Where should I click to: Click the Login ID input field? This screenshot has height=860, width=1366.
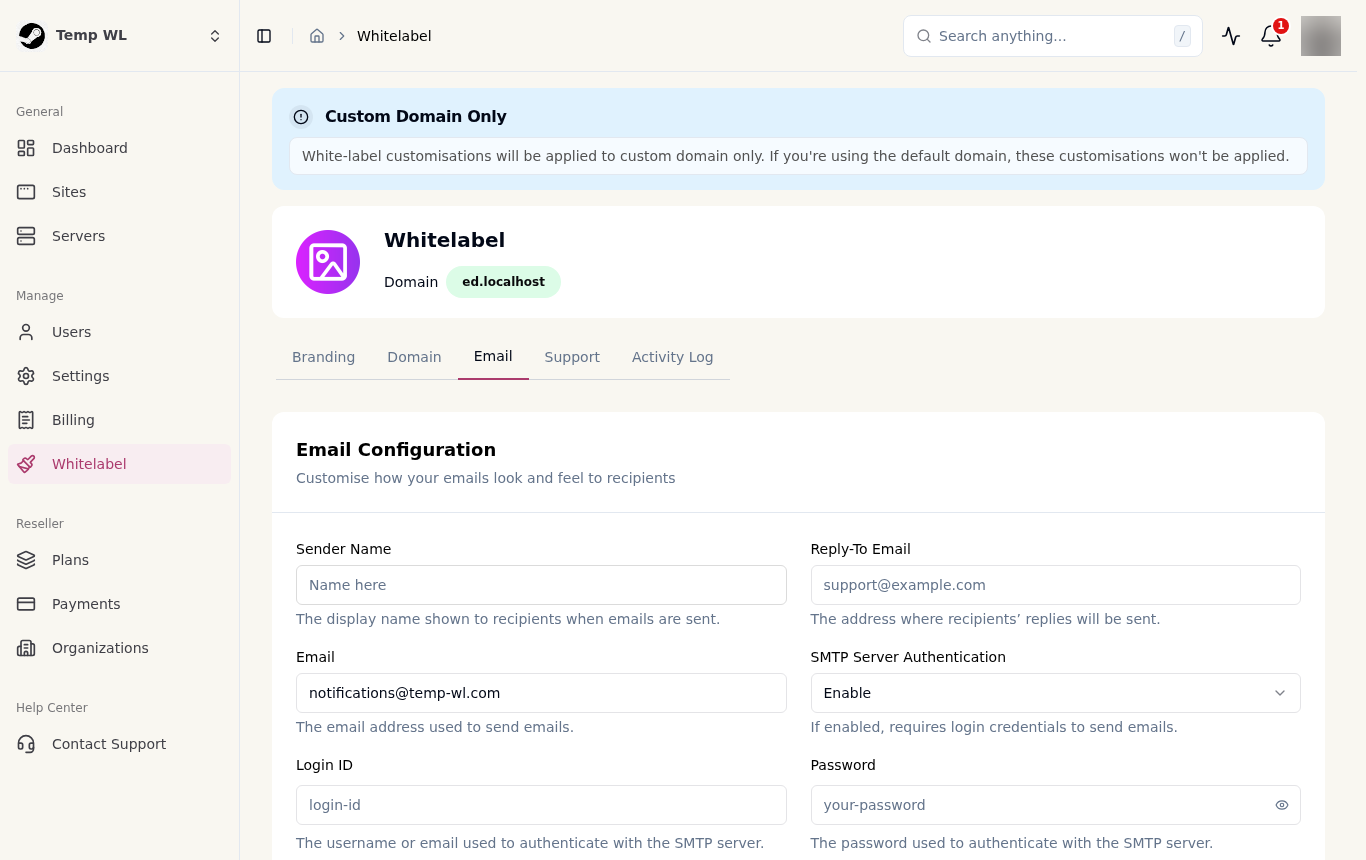[541, 805]
